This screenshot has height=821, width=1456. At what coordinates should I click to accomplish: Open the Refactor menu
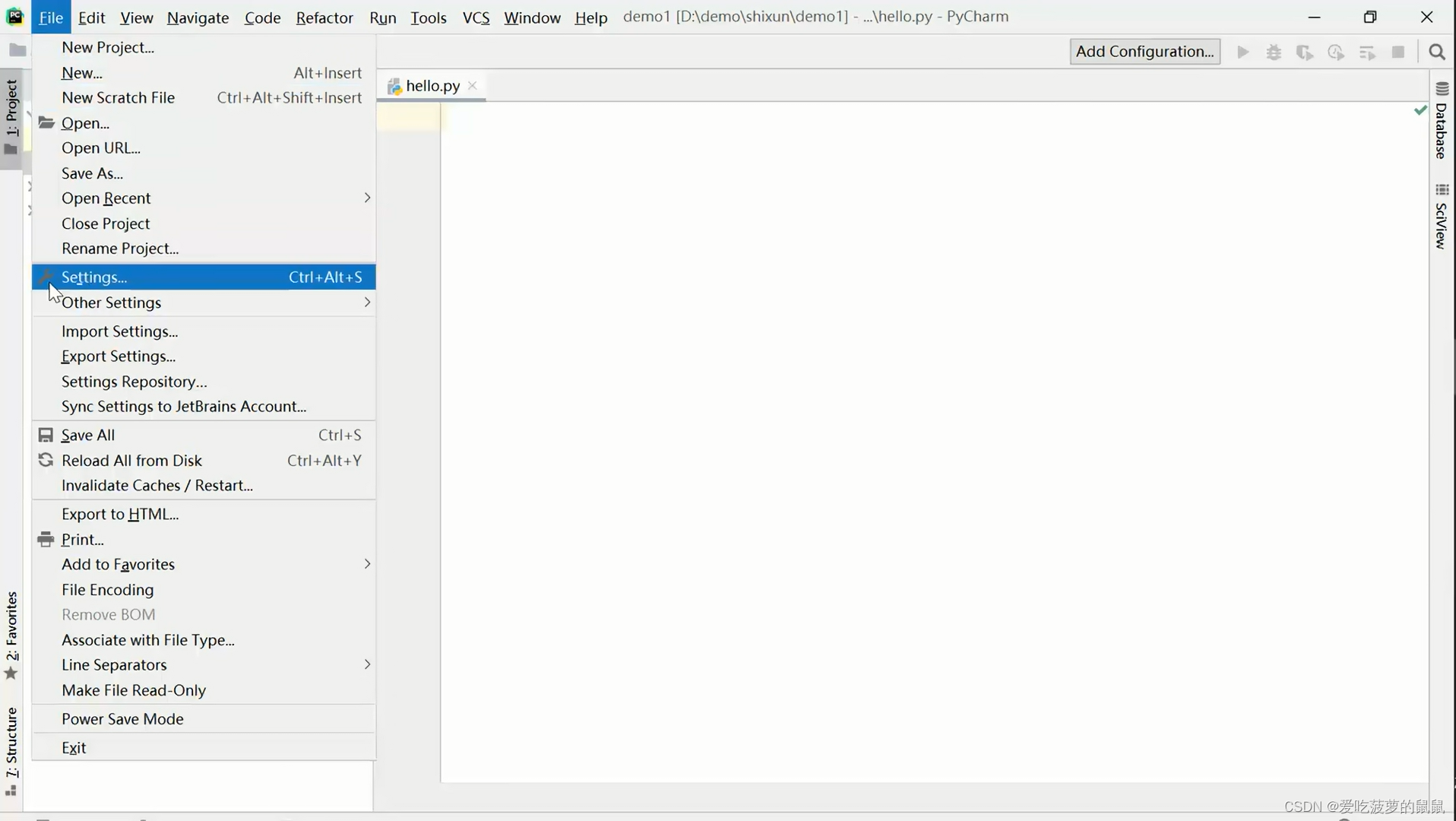tap(324, 17)
